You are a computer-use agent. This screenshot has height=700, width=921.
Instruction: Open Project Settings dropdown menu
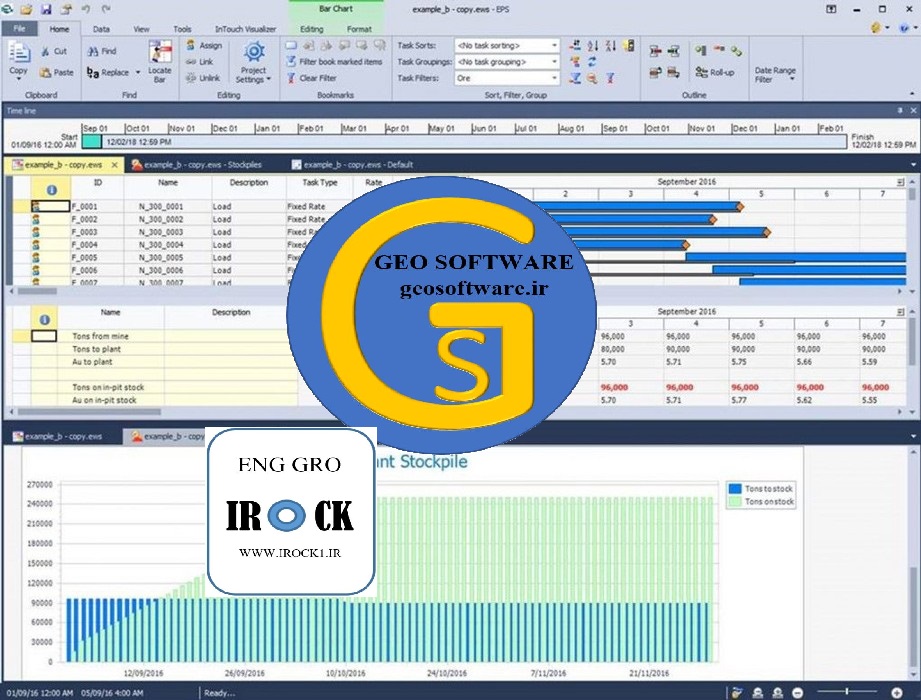pyautogui.click(x=254, y=62)
